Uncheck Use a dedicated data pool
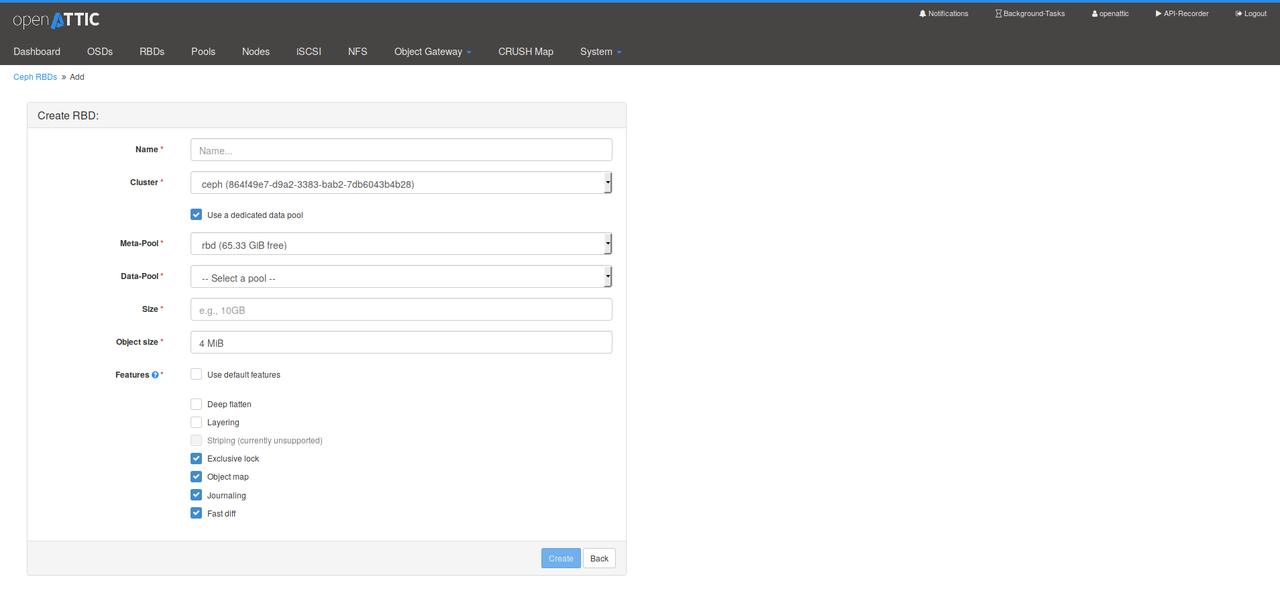The image size is (1280, 589). point(196,214)
